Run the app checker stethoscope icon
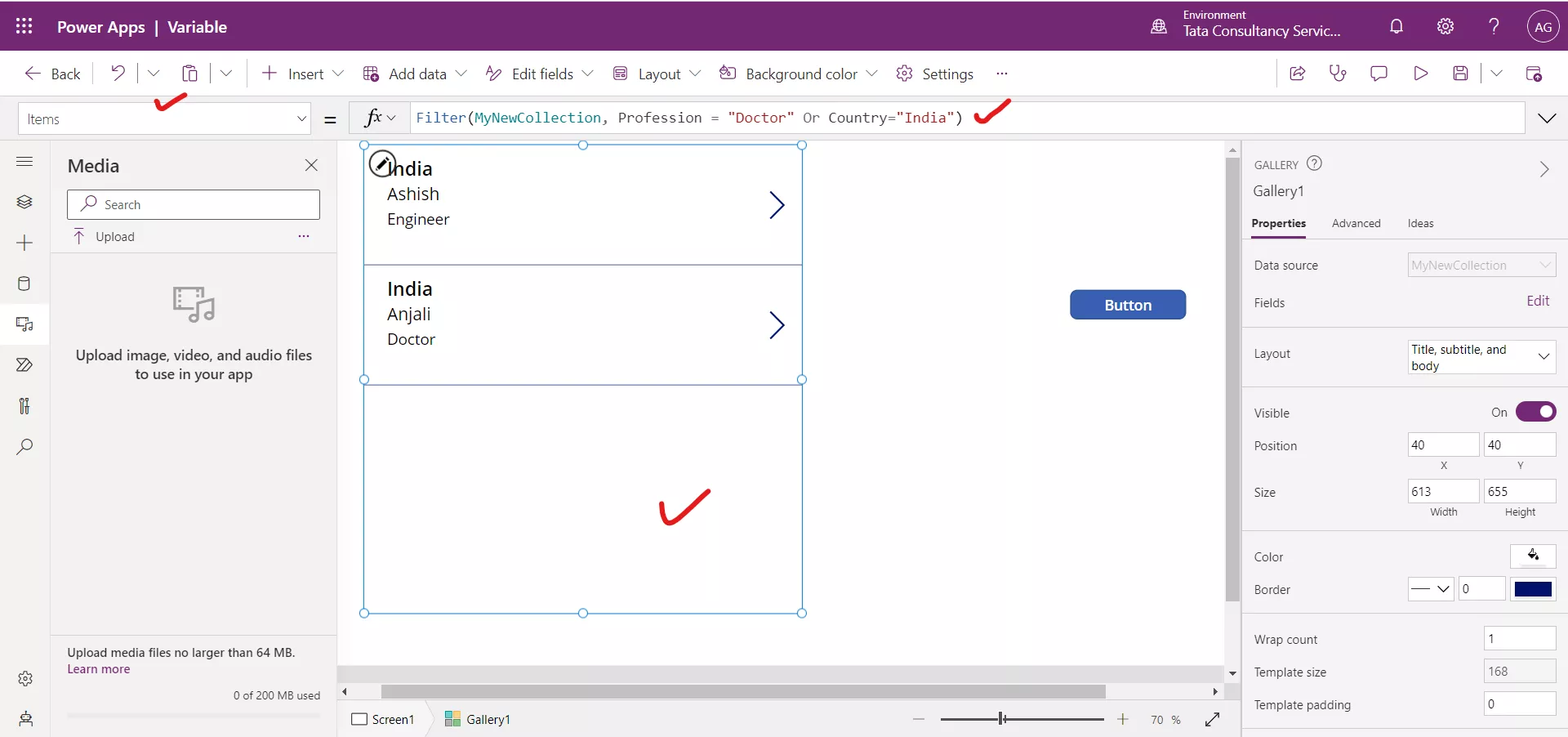This screenshot has width=1568, height=737. tap(1338, 74)
